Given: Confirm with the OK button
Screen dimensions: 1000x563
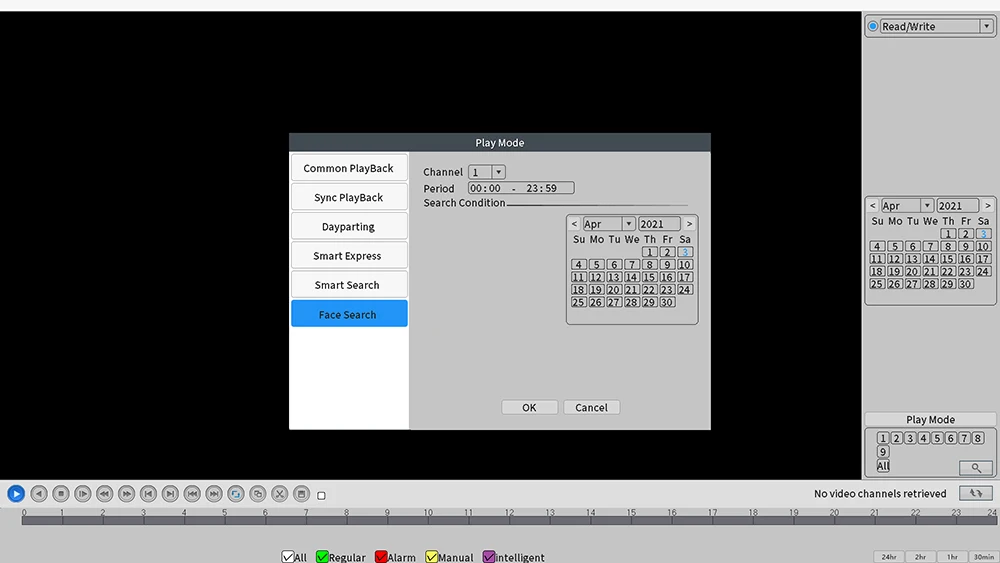Looking at the screenshot, I should tap(529, 407).
